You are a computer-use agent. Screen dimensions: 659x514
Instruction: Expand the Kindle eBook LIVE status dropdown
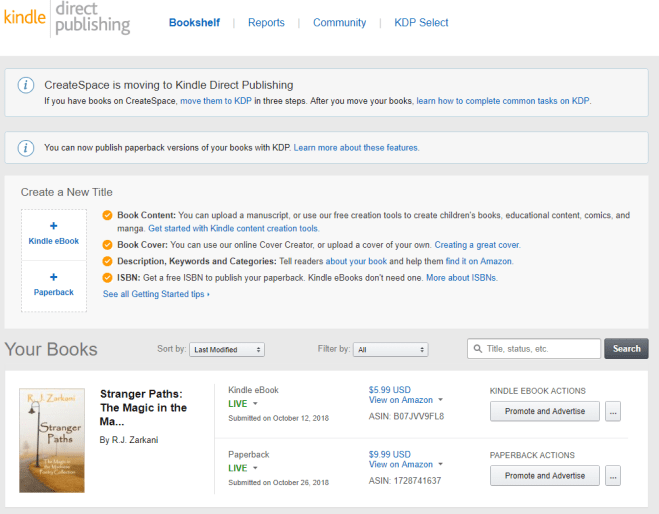[243, 403]
